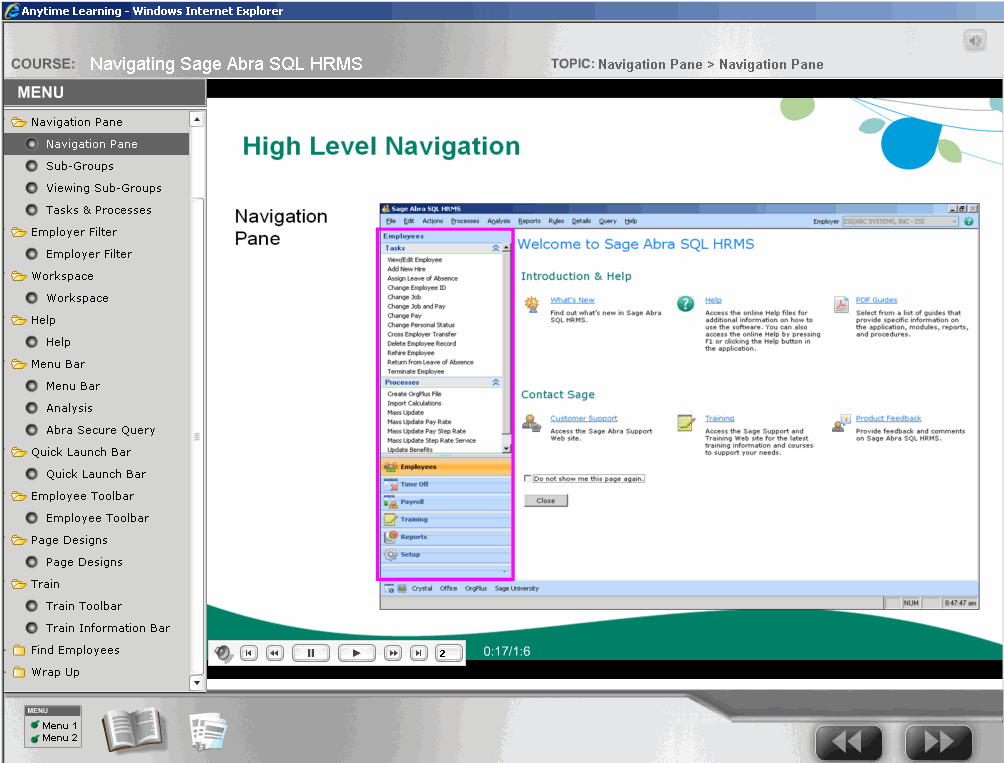Pause the lesson playback
Viewport: 1004px width, 763px height.
(311, 653)
